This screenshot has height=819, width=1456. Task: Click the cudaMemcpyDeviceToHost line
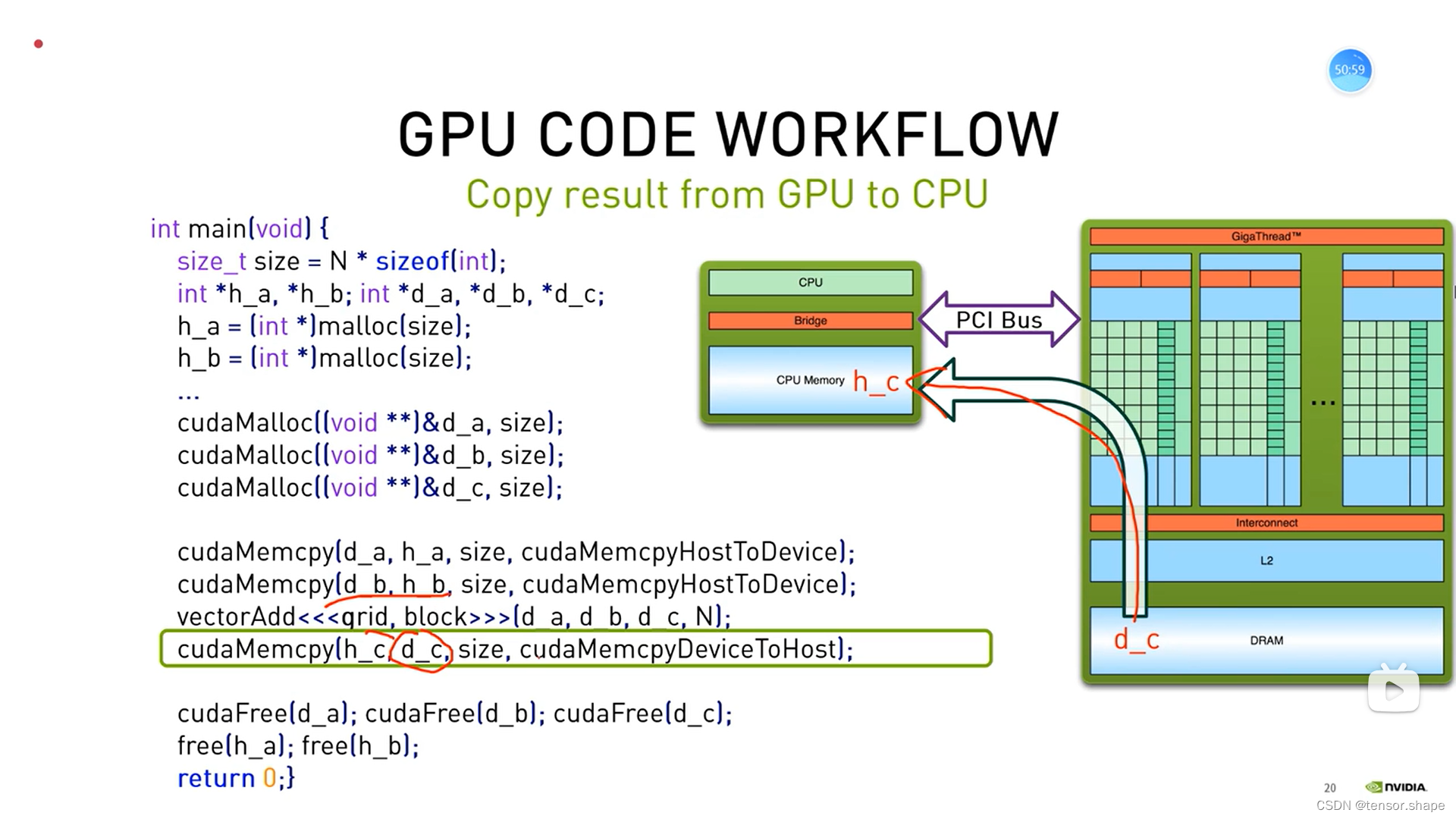click(x=515, y=649)
